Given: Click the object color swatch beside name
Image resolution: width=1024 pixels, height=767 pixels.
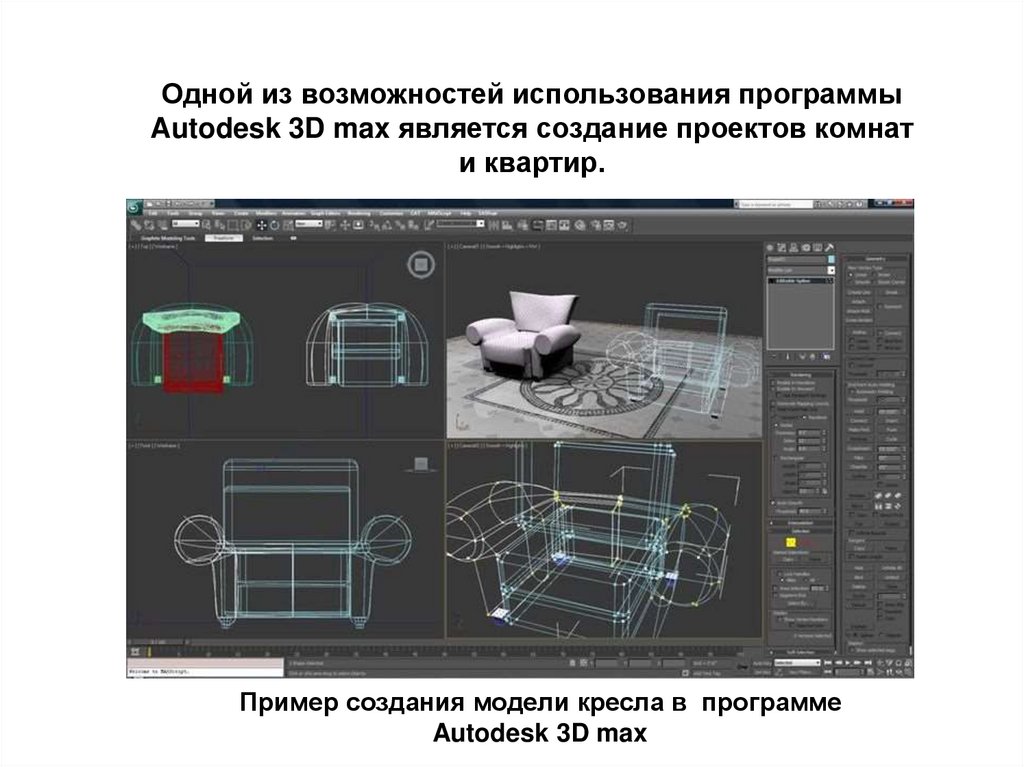Looking at the screenshot, I should point(831,259).
